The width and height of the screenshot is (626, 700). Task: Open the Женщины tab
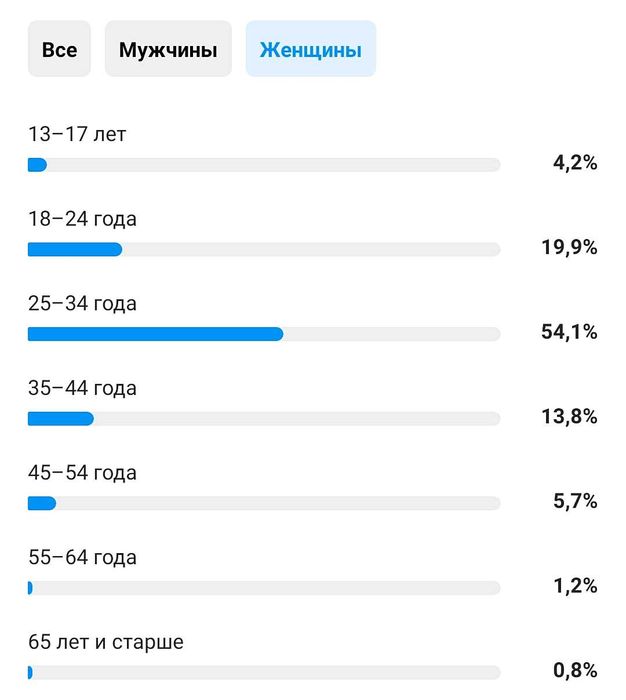point(311,49)
